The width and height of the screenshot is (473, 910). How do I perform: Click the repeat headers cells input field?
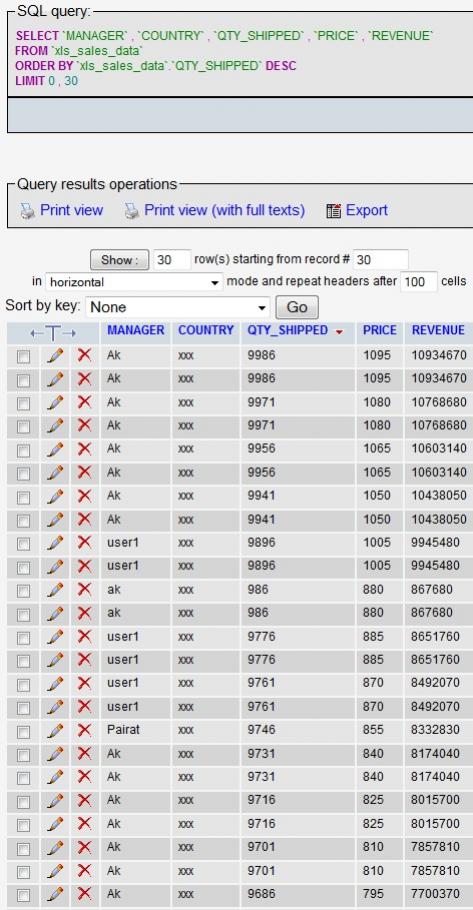tap(419, 283)
